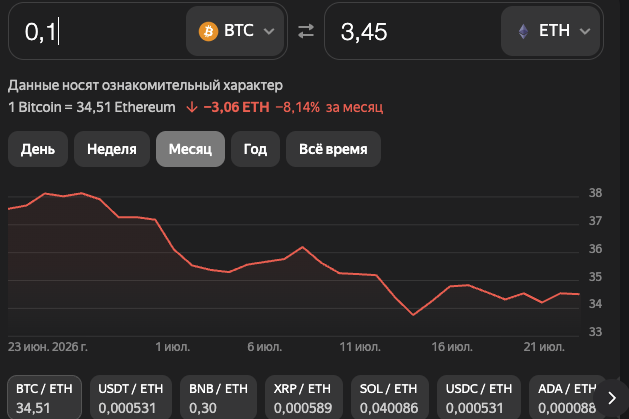This screenshot has width=629, height=419.
Task: Switch chart to Неделя period
Action: [112, 149]
